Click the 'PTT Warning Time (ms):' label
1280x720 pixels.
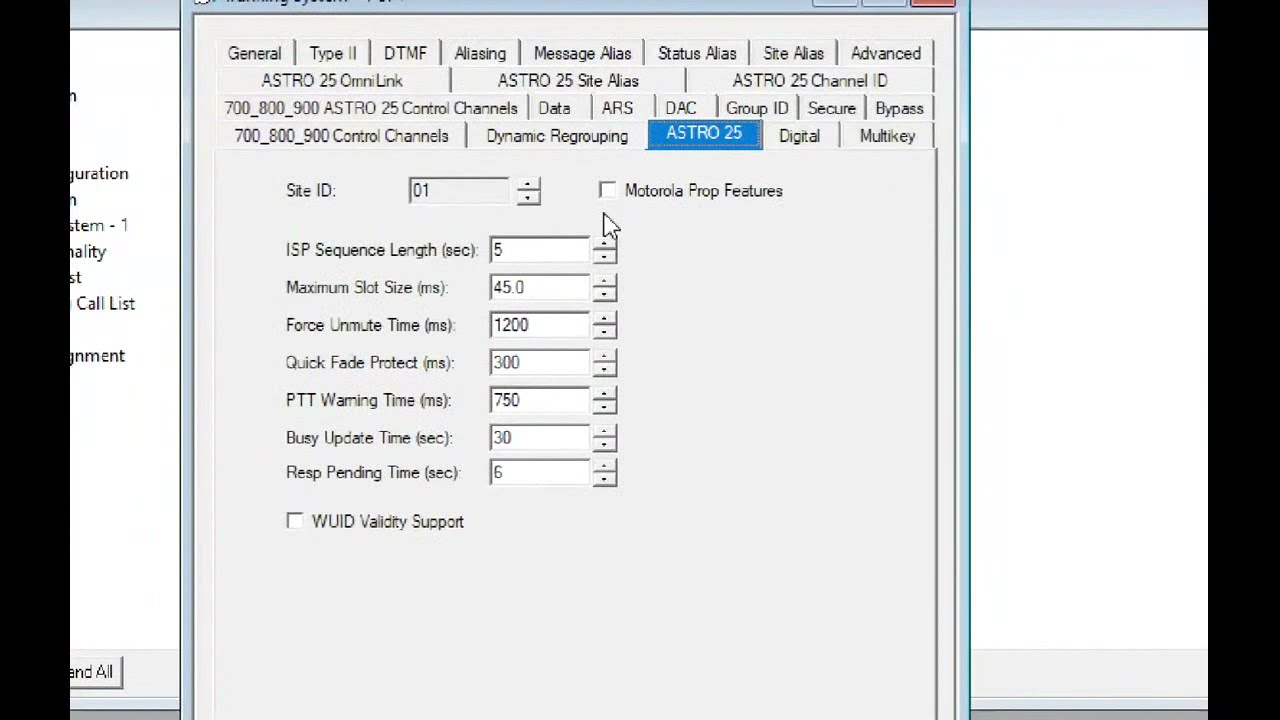tap(369, 400)
